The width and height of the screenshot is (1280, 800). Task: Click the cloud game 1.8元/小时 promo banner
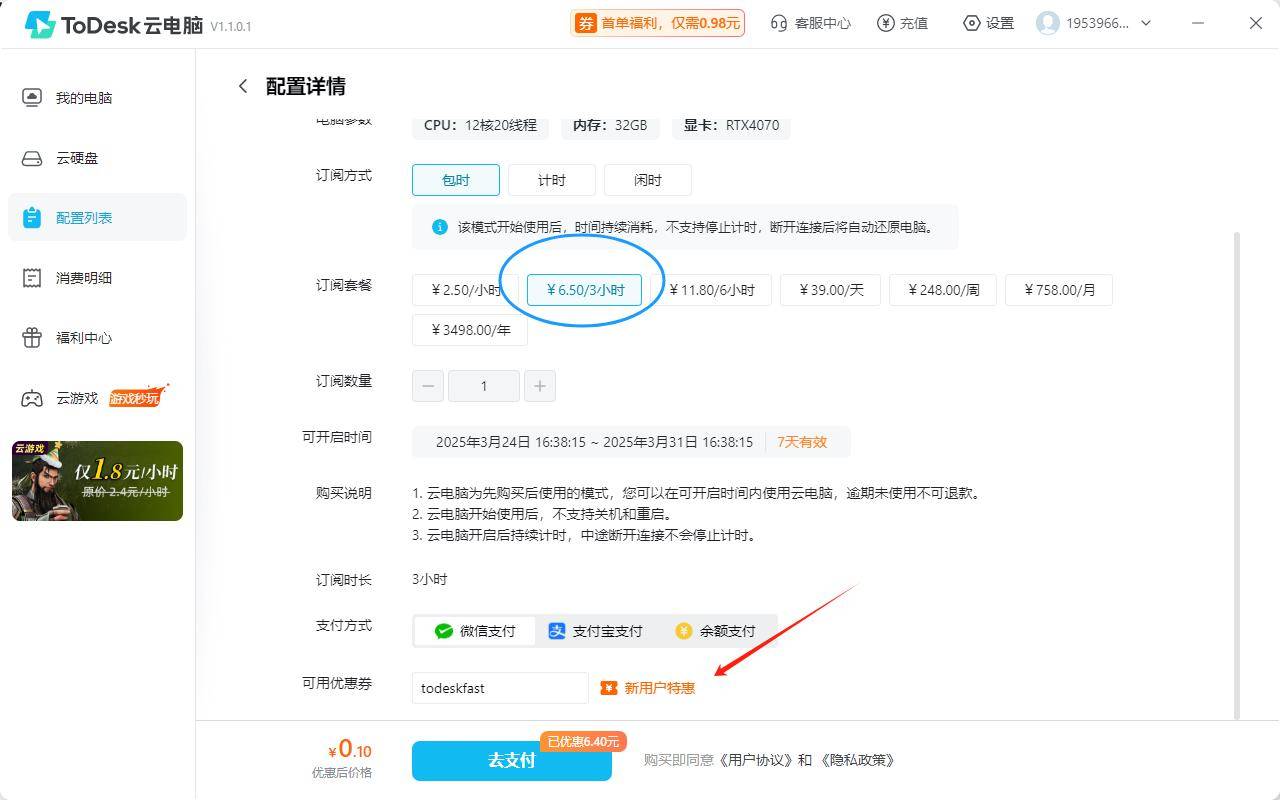[x=97, y=481]
